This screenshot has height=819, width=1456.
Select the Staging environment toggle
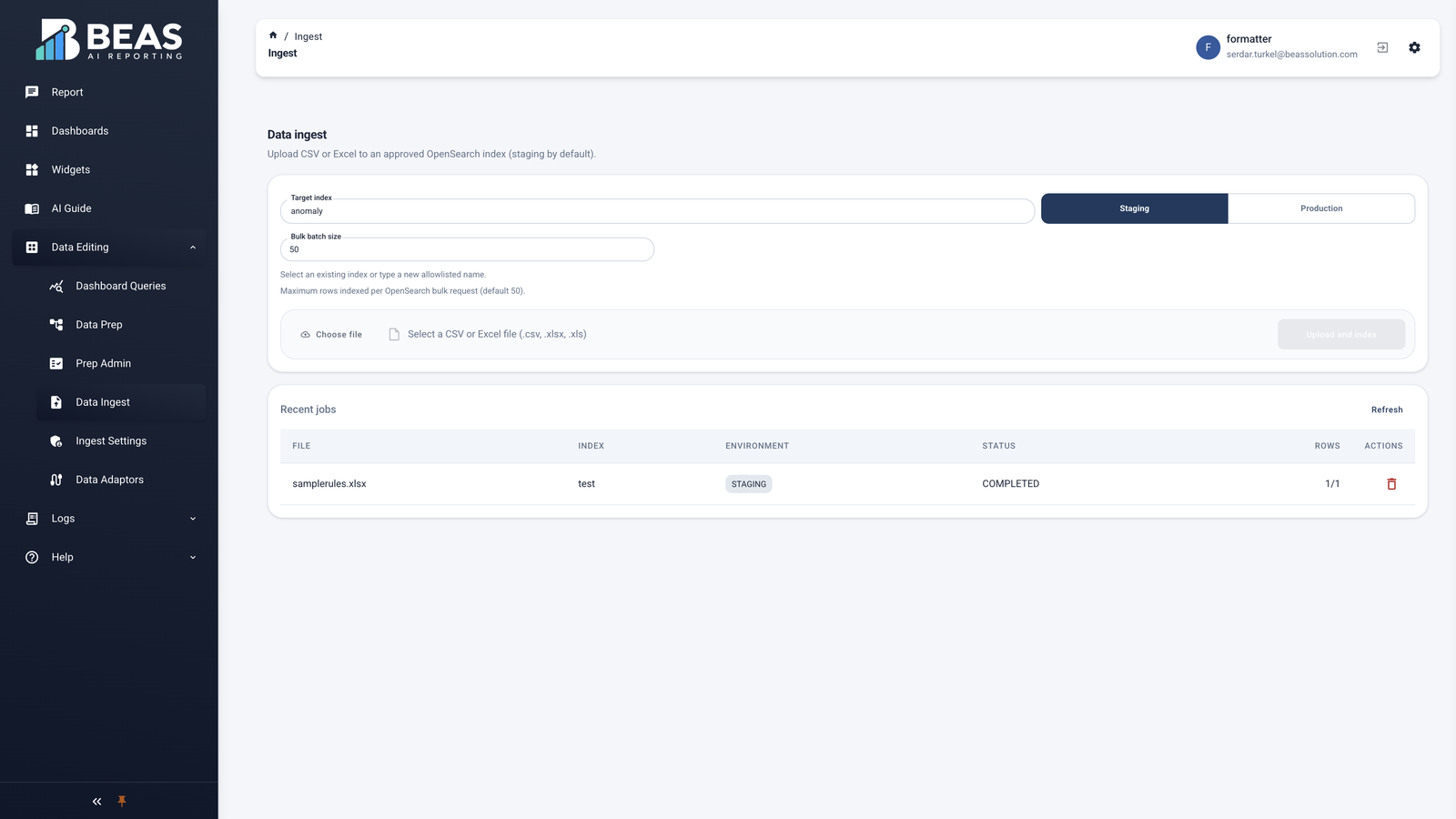pos(1134,208)
